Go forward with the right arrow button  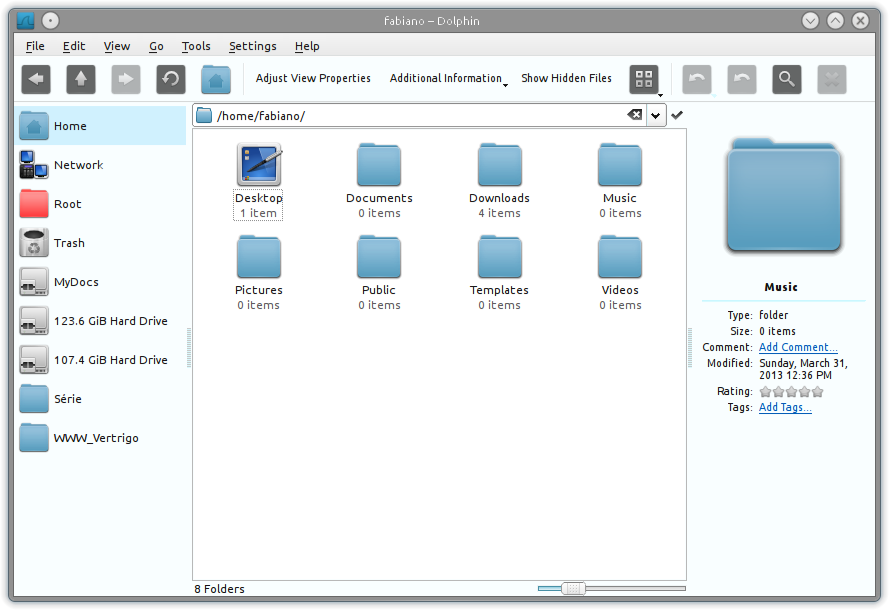tap(126, 79)
